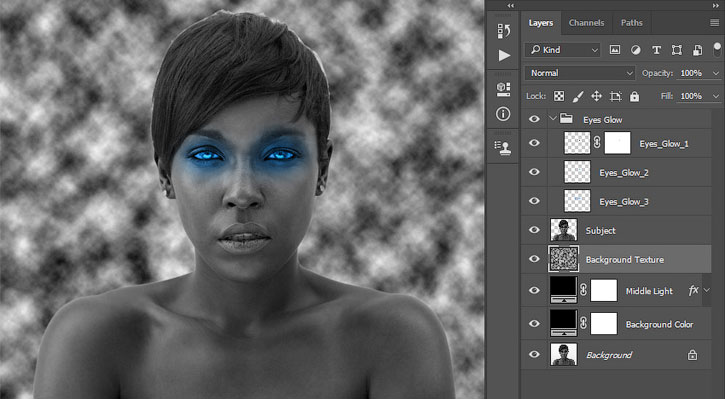Screen dimensions: 725x399
Task: Click Background Color black fill thumbnail
Action: (563, 323)
